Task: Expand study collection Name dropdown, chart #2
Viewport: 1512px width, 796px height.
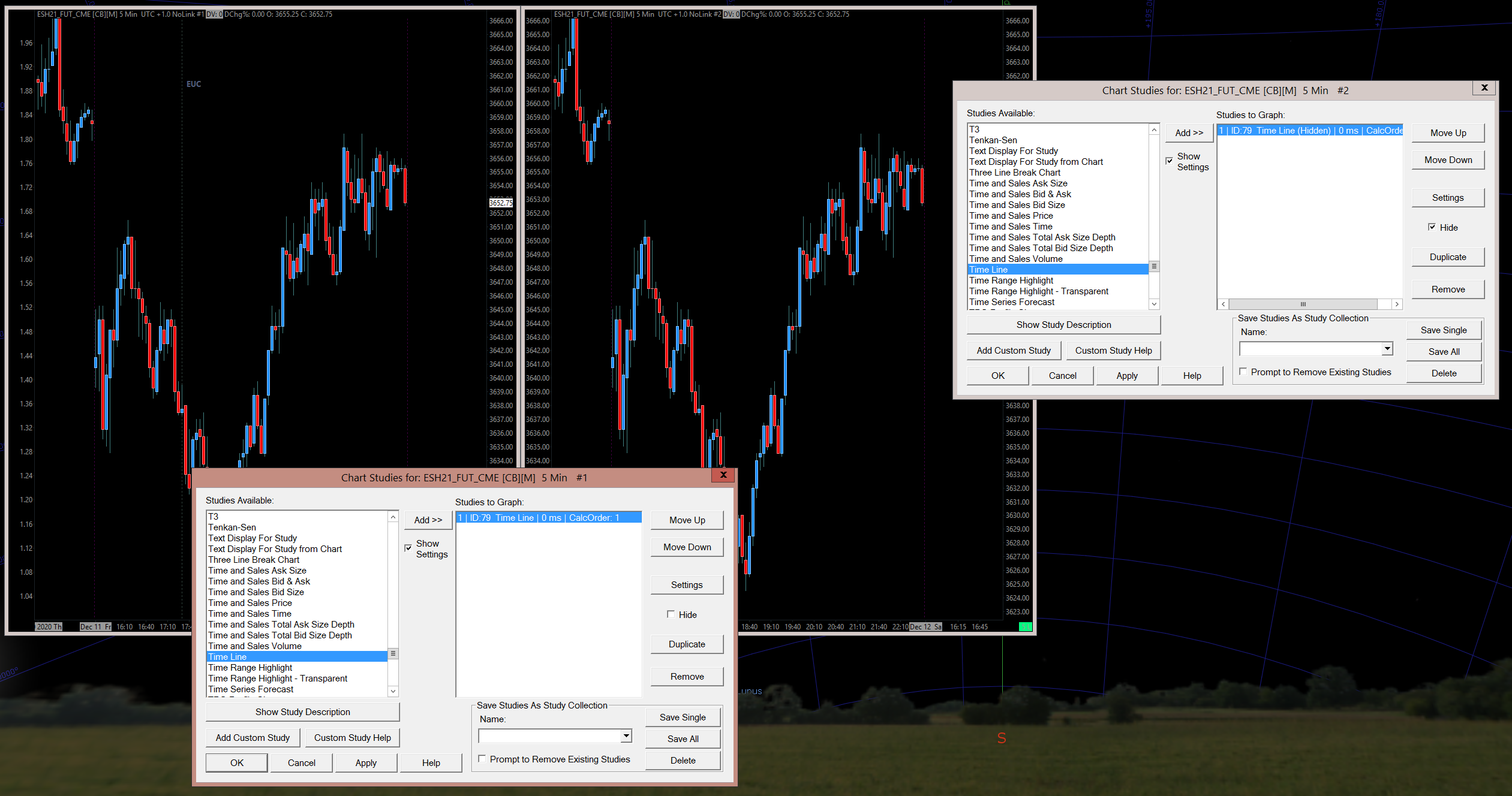Action: 1387,348
